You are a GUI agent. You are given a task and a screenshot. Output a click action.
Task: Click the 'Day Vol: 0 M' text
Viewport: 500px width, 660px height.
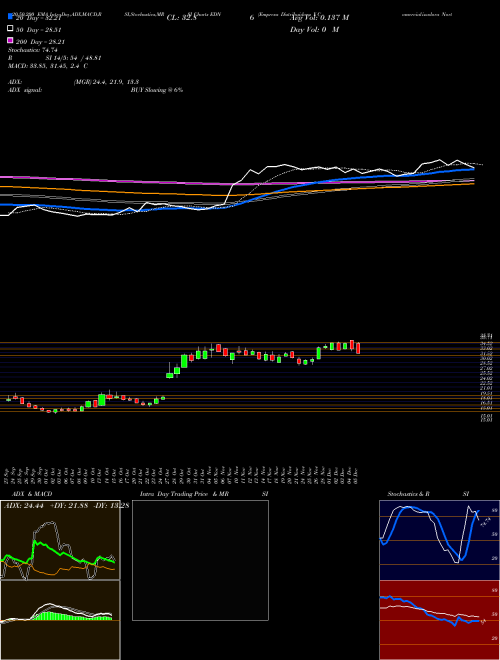pyautogui.click(x=314, y=30)
